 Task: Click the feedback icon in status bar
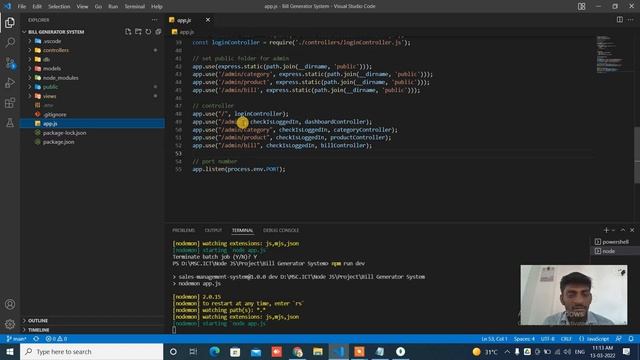point(619,339)
